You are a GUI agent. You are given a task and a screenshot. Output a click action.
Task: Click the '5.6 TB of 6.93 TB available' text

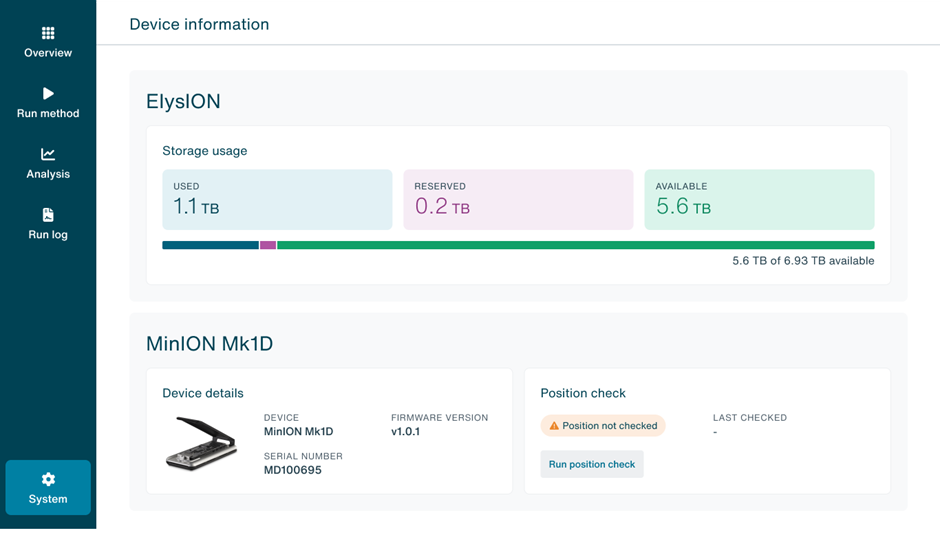pyautogui.click(x=803, y=260)
